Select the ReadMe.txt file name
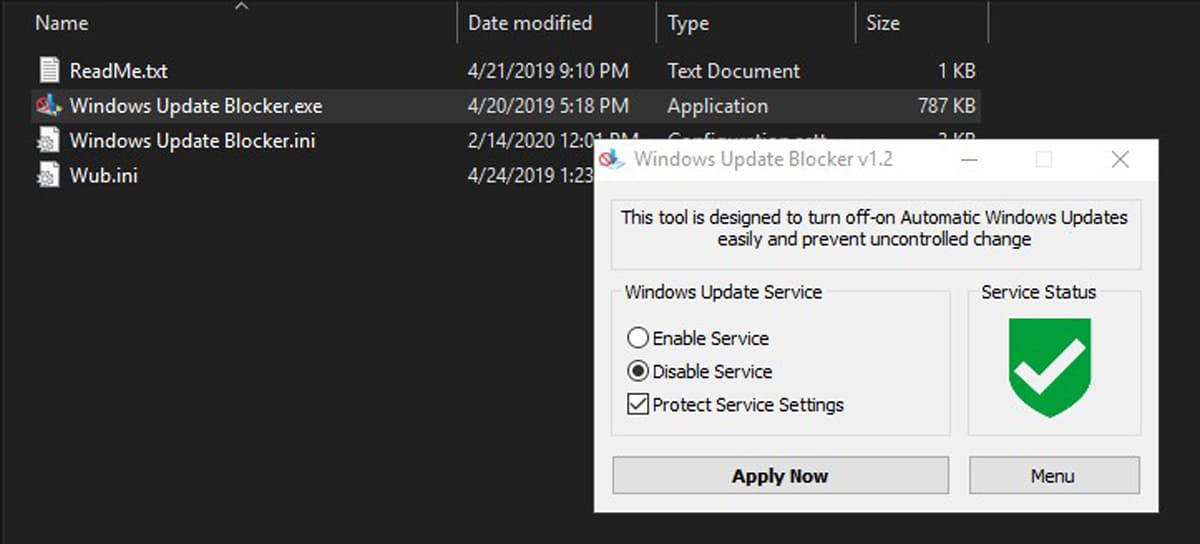This screenshot has height=544, width=1200. coord(121,71)
